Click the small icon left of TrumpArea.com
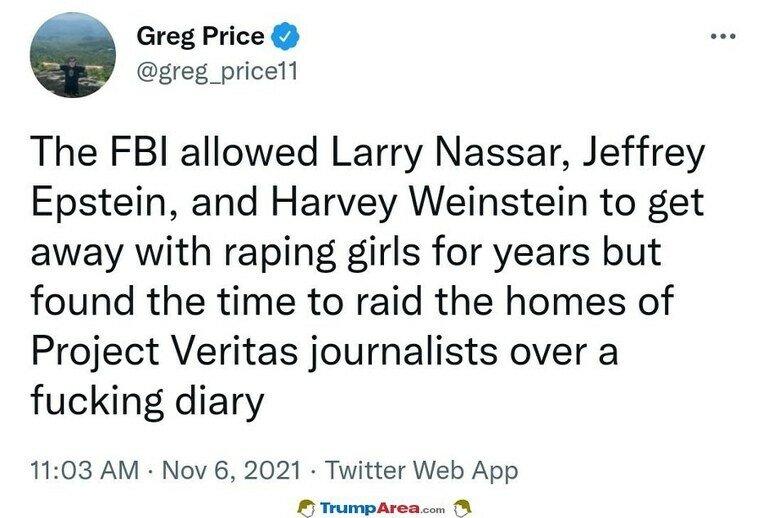This screenshot has width=768, height=518. [x=307, y=507]
